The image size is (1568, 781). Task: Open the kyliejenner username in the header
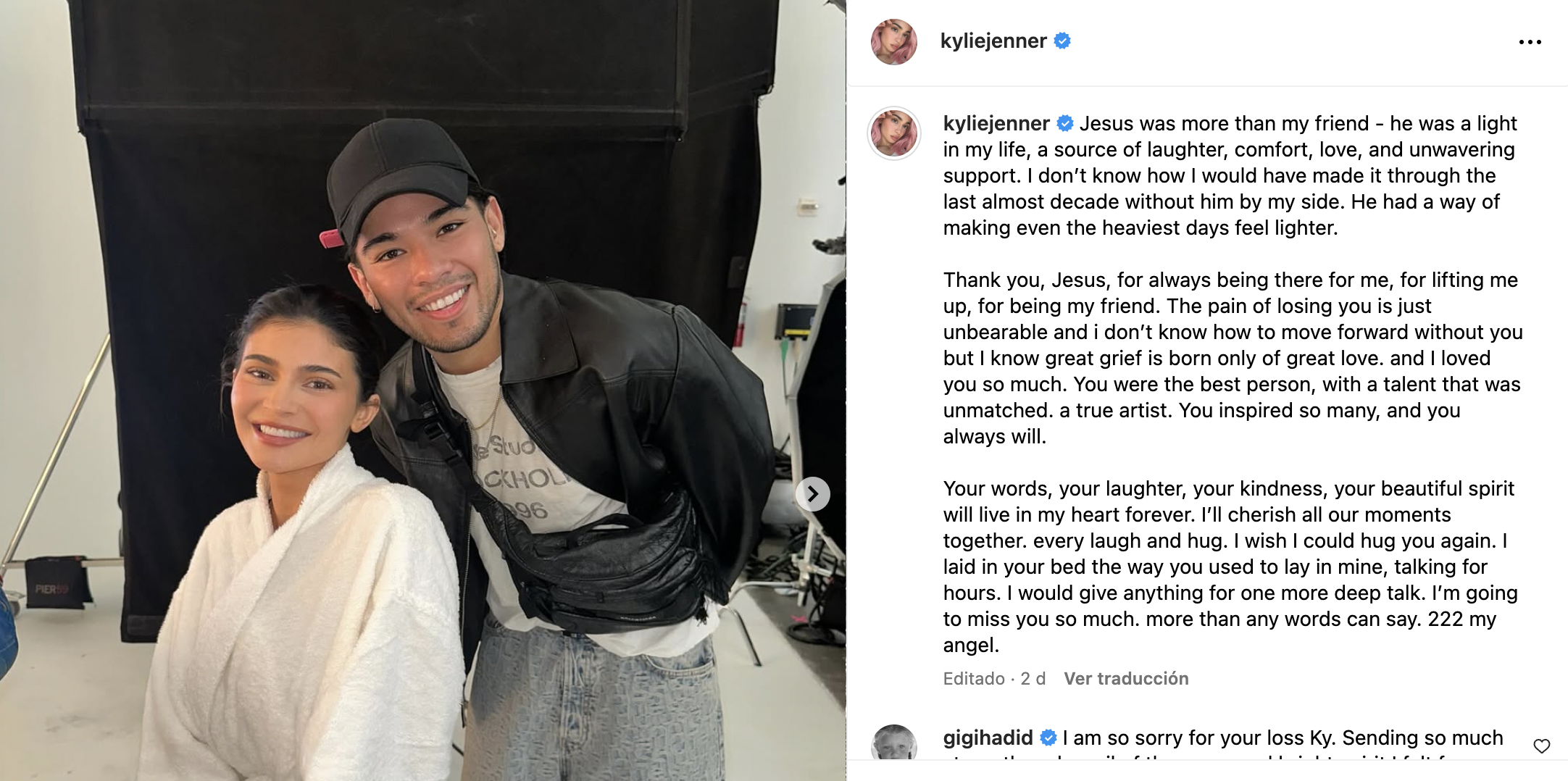(993, 41)
